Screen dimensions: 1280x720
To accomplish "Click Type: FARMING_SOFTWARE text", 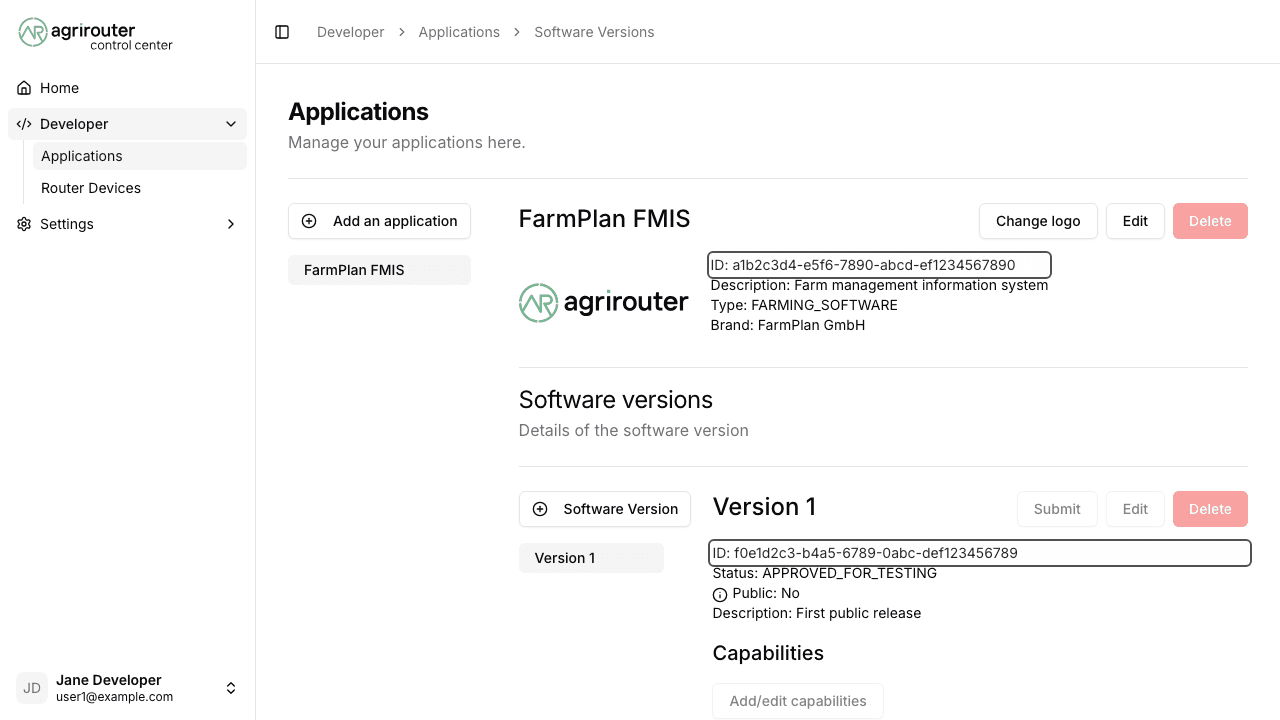I will [x=804, y=305].
